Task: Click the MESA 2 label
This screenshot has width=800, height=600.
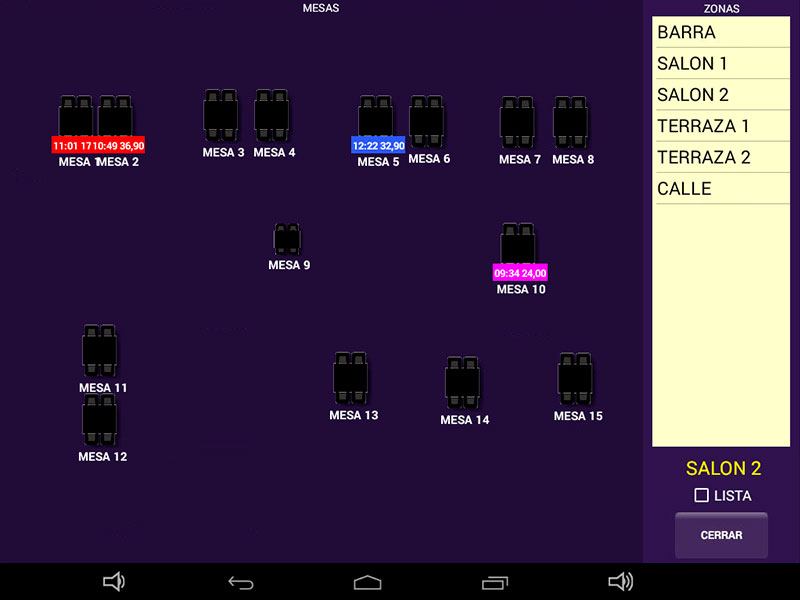Action: pos(118,162)
